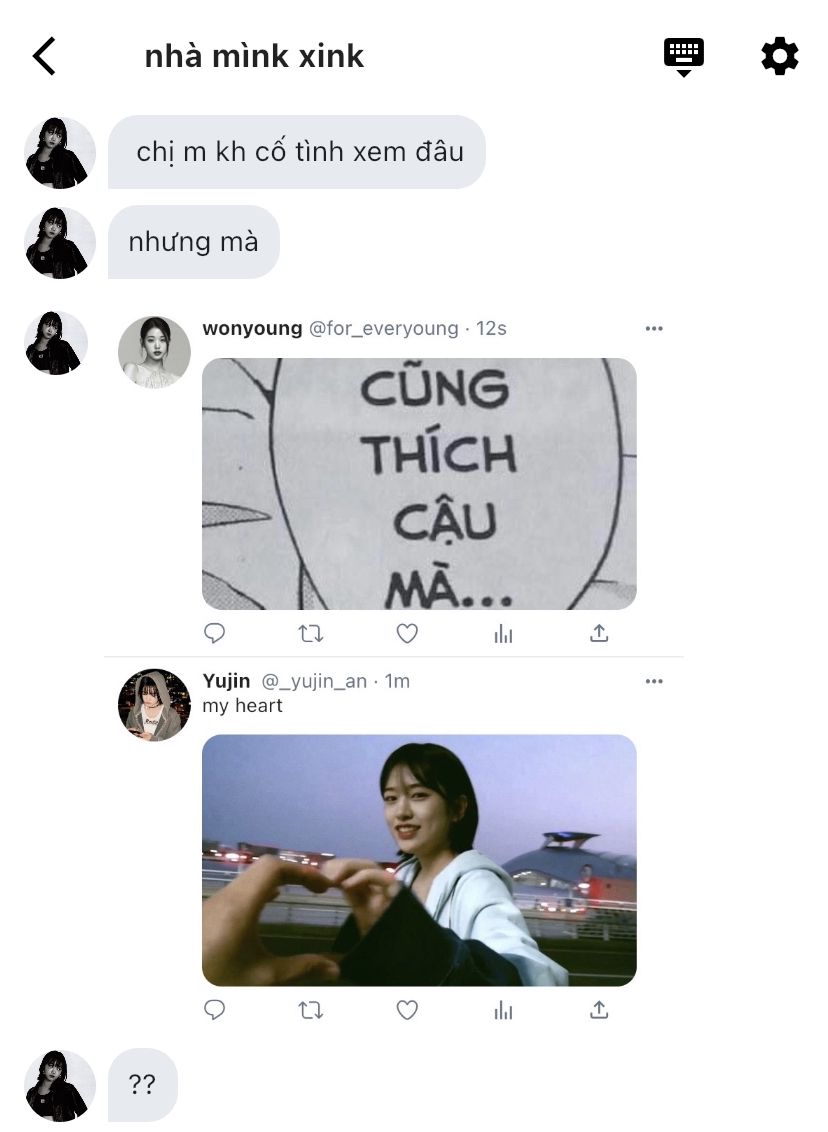828x1132 pixels.
Task: Reply to wonyoung's tweet
Action: click(214, 633)
